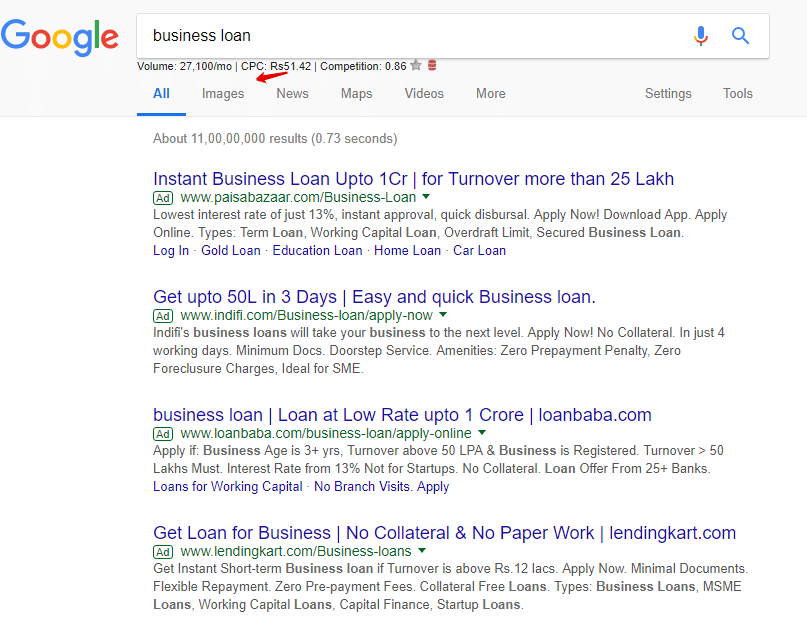Viewport: 807px width, 617px height.
Task: Expand dropdown arrow next to indifi URL
Action: tap(443, 314)
